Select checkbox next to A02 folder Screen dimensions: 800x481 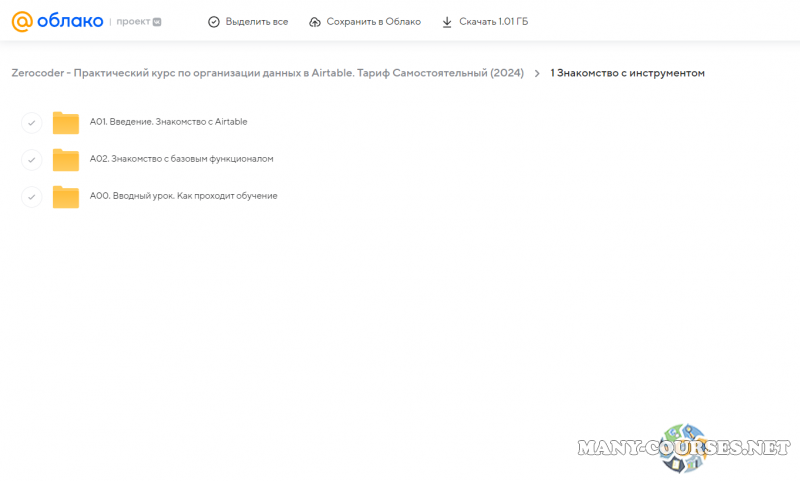pos(32,160)
